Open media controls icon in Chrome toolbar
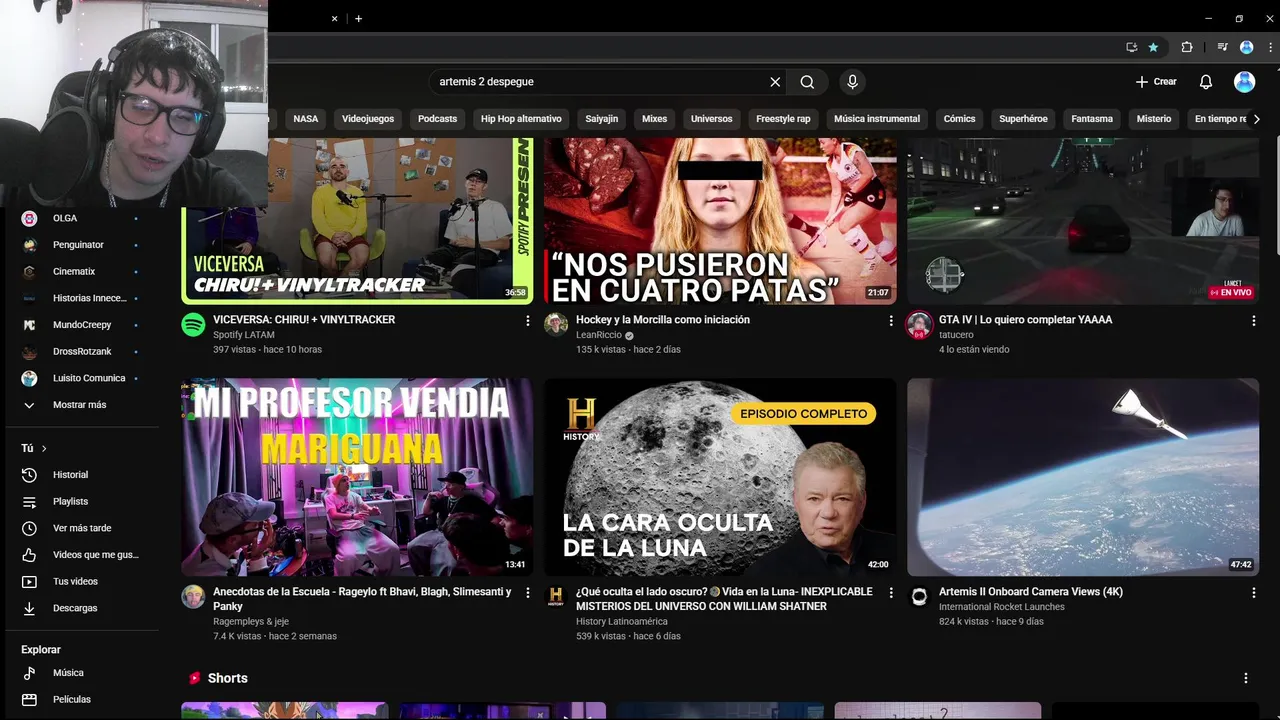Screen dimensions: 1280x720 click(x=1222, y=47)
